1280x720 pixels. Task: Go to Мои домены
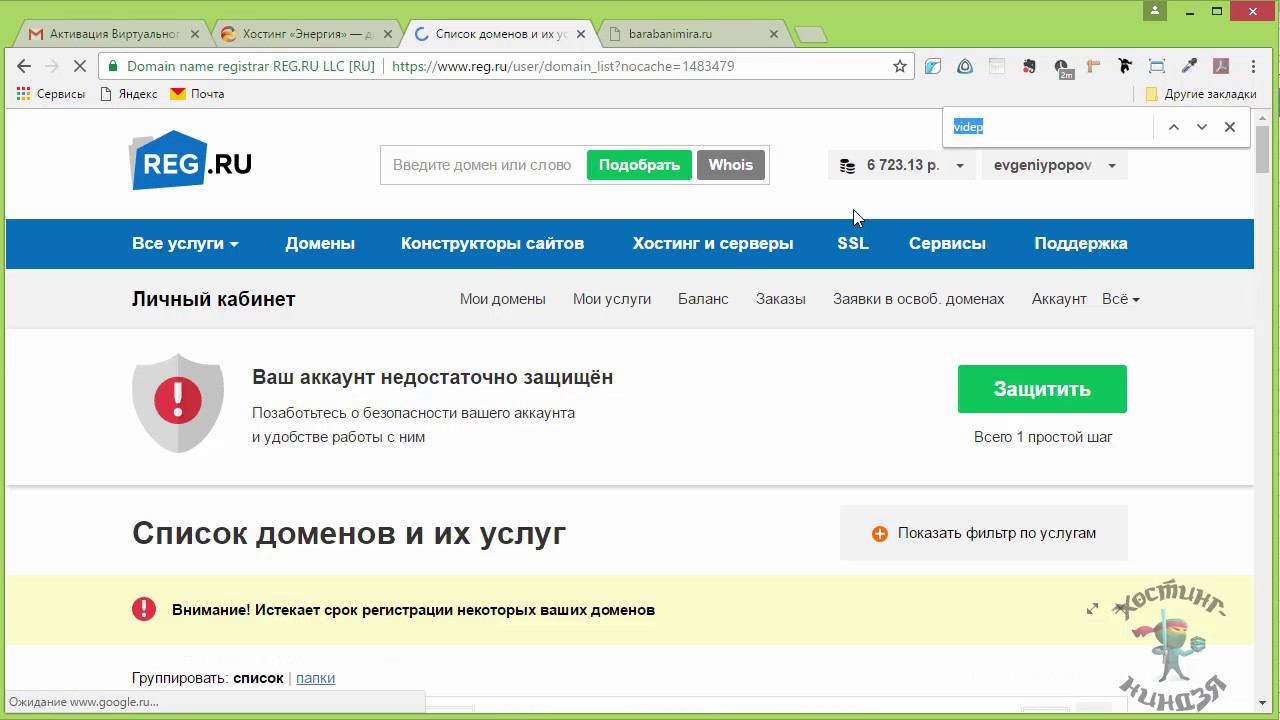503,299
